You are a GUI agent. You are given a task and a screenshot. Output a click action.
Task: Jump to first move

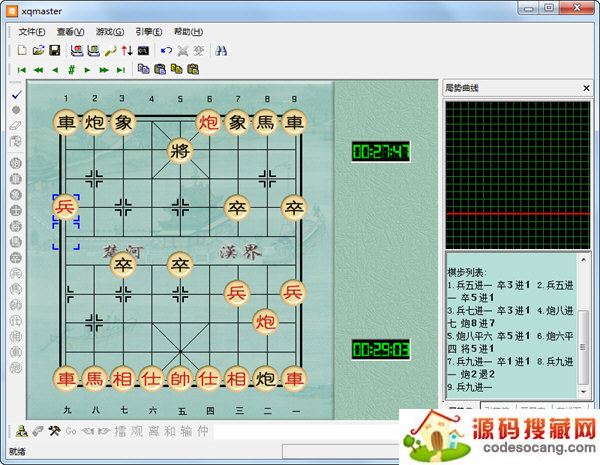click(22, 70)
